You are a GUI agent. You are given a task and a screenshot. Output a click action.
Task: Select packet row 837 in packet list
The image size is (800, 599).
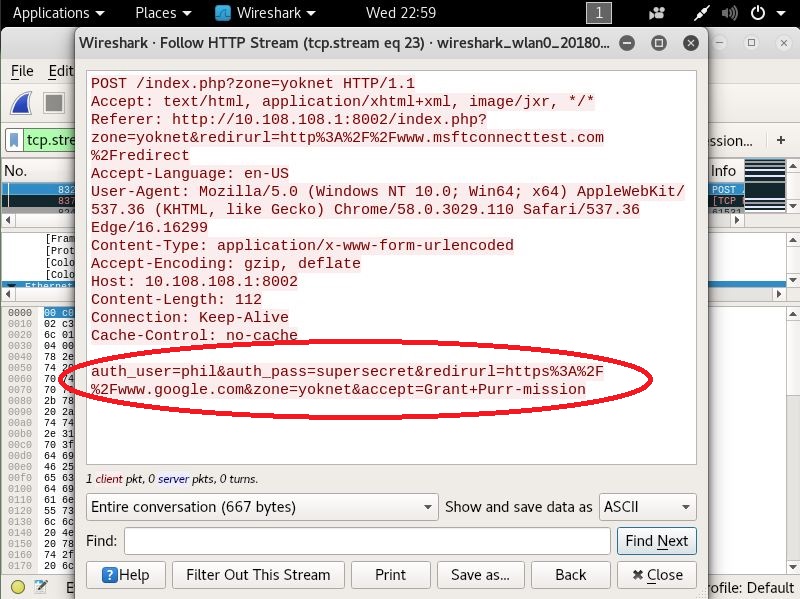(x=39, y=201)
